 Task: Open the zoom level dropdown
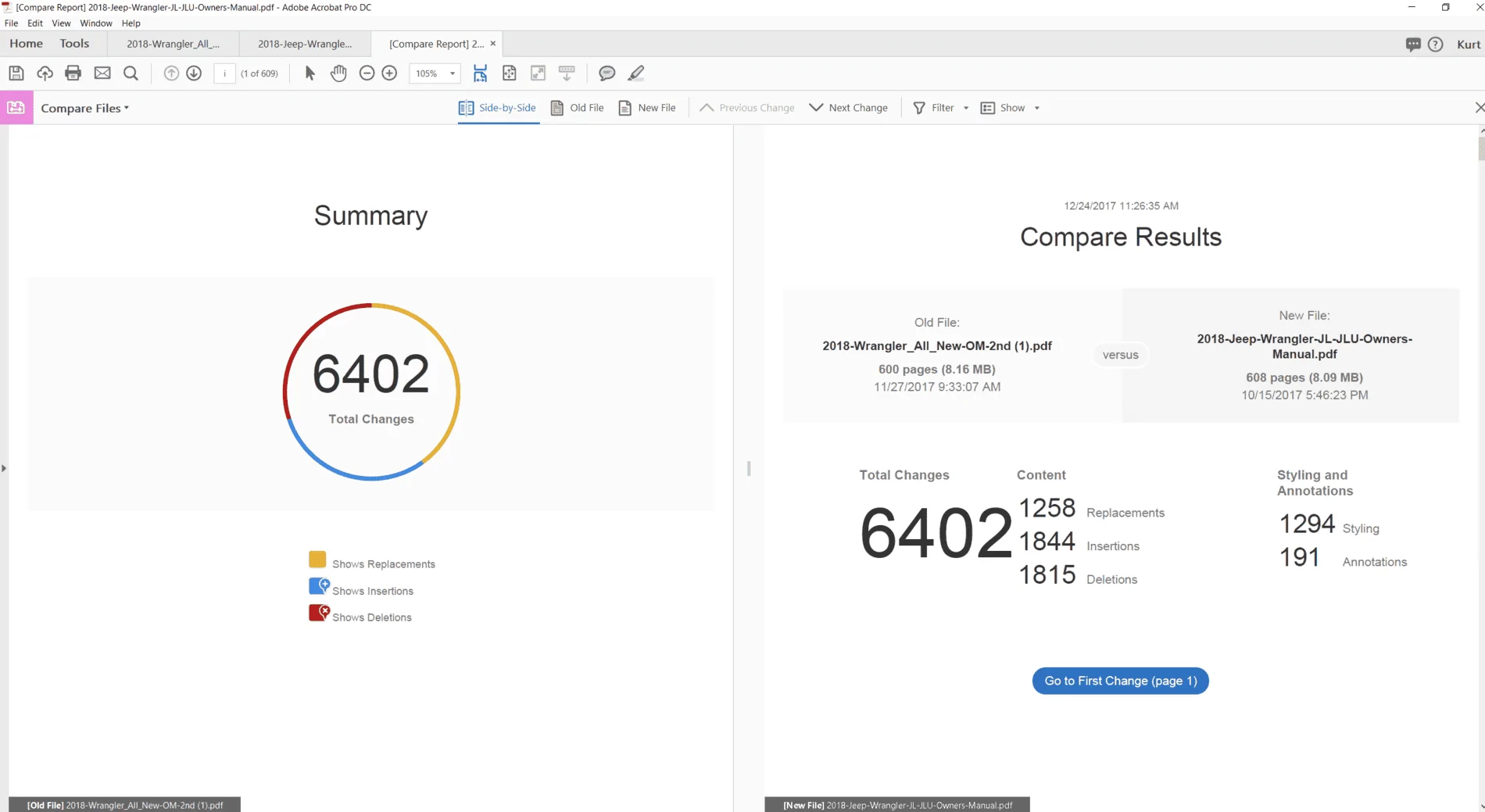pos(452,73)
